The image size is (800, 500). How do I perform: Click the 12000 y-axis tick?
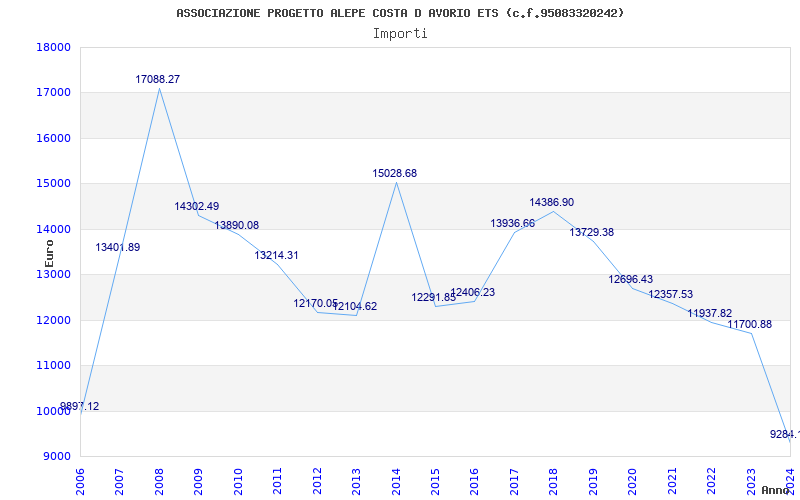tap(53, 320)
